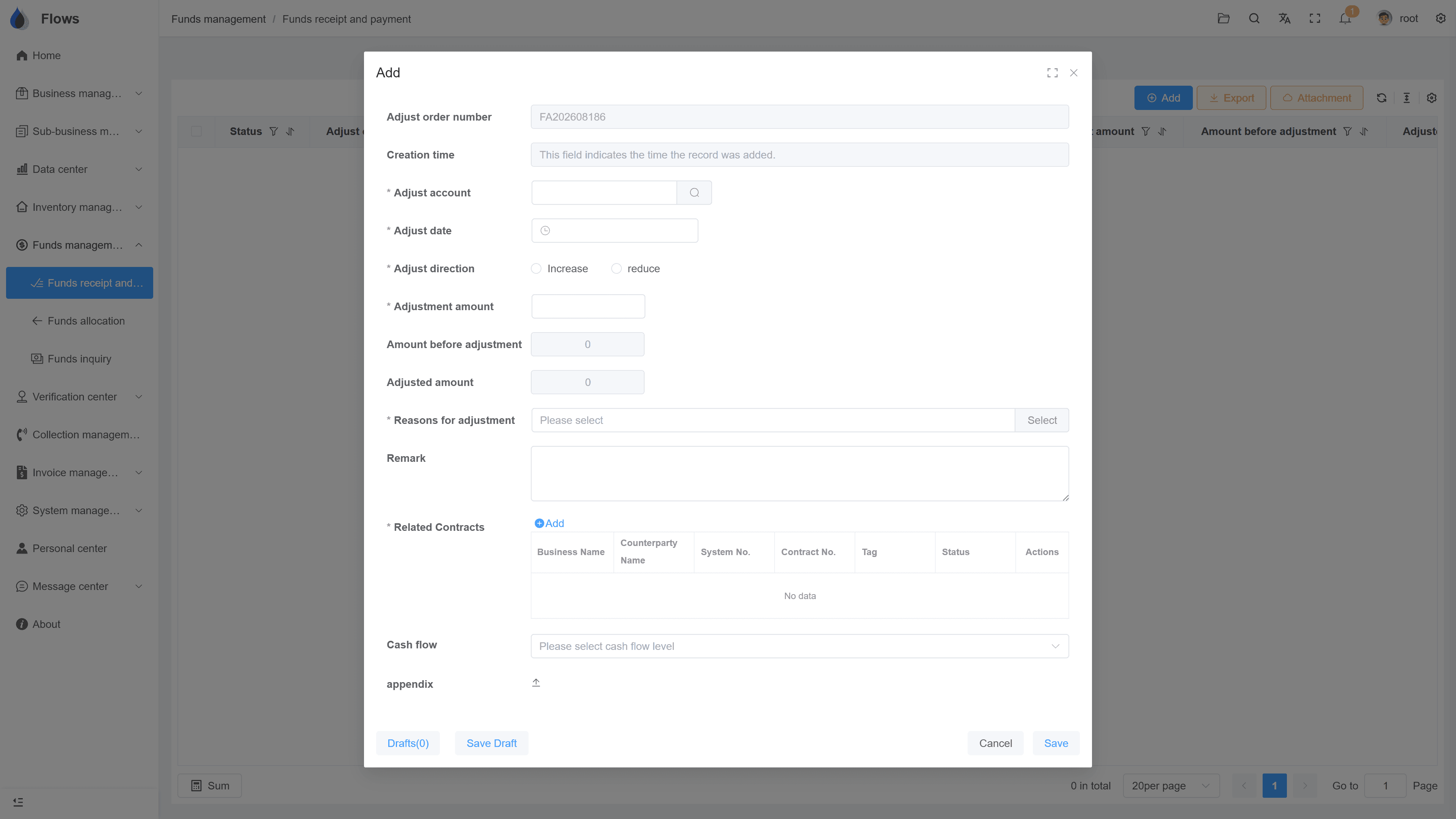1456x819 pixels.
Task: Click the root user avatar
Action: tap(1384, 19)
